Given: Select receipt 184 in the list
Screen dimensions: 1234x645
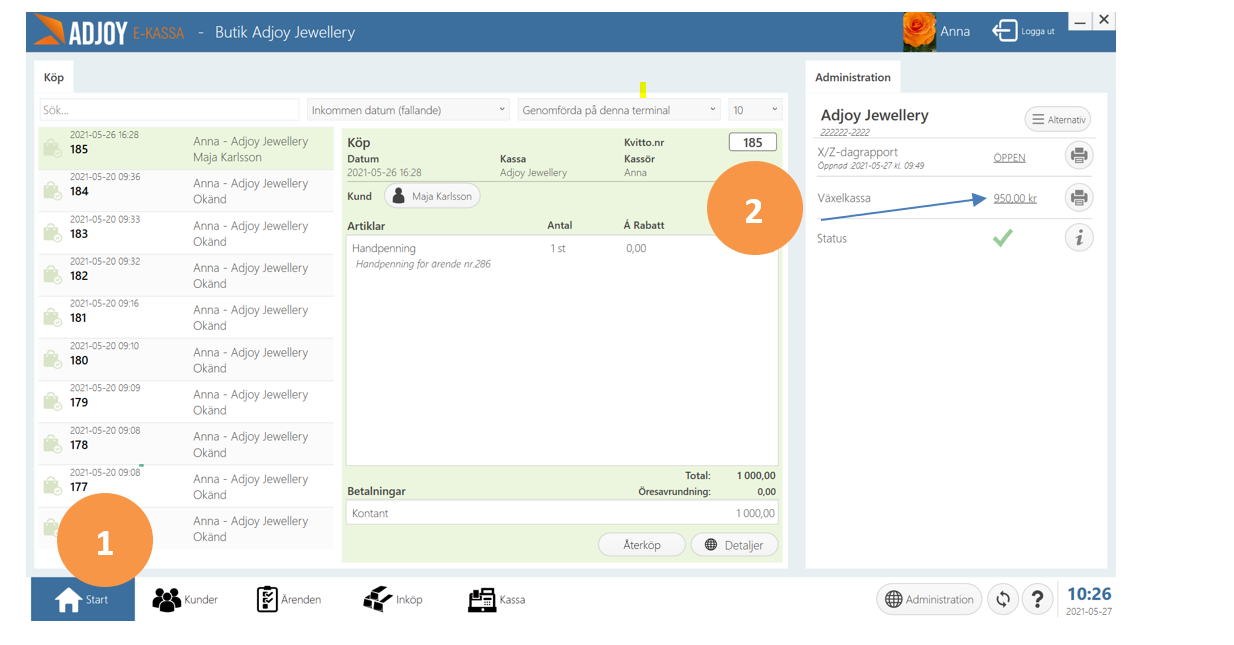Looking at the screenshot, I should click(x=186, y=191).
